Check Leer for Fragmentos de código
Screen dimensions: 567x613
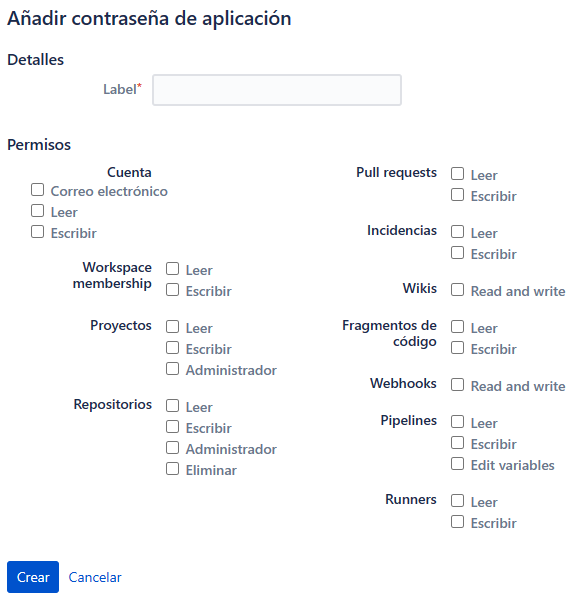pyautogui.click(x=458, y=327)
